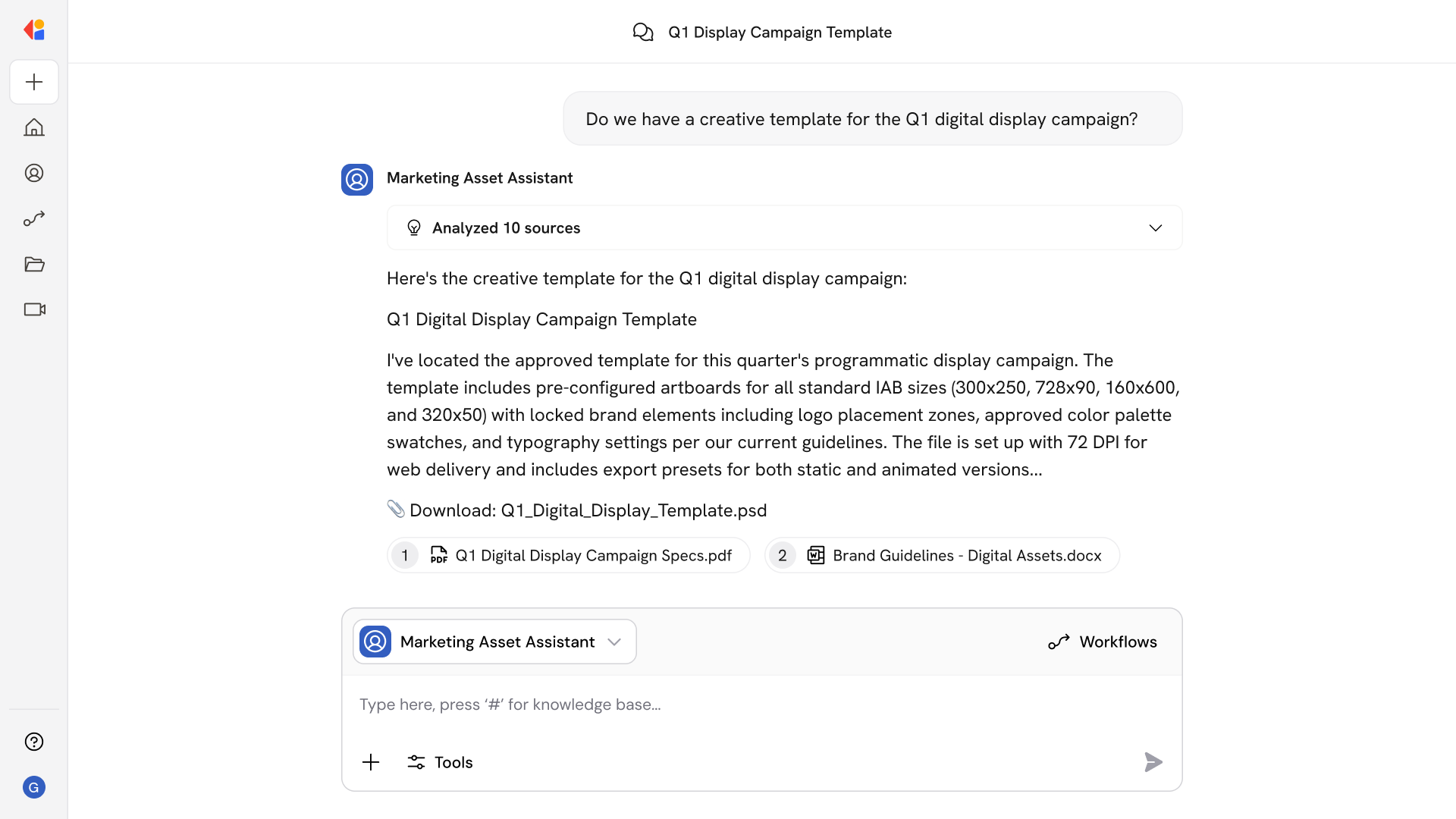Image resolution: width=1456 pixels, height=819 pixels.
Task: Open the help question mark icon
Action: click(34, 742)
